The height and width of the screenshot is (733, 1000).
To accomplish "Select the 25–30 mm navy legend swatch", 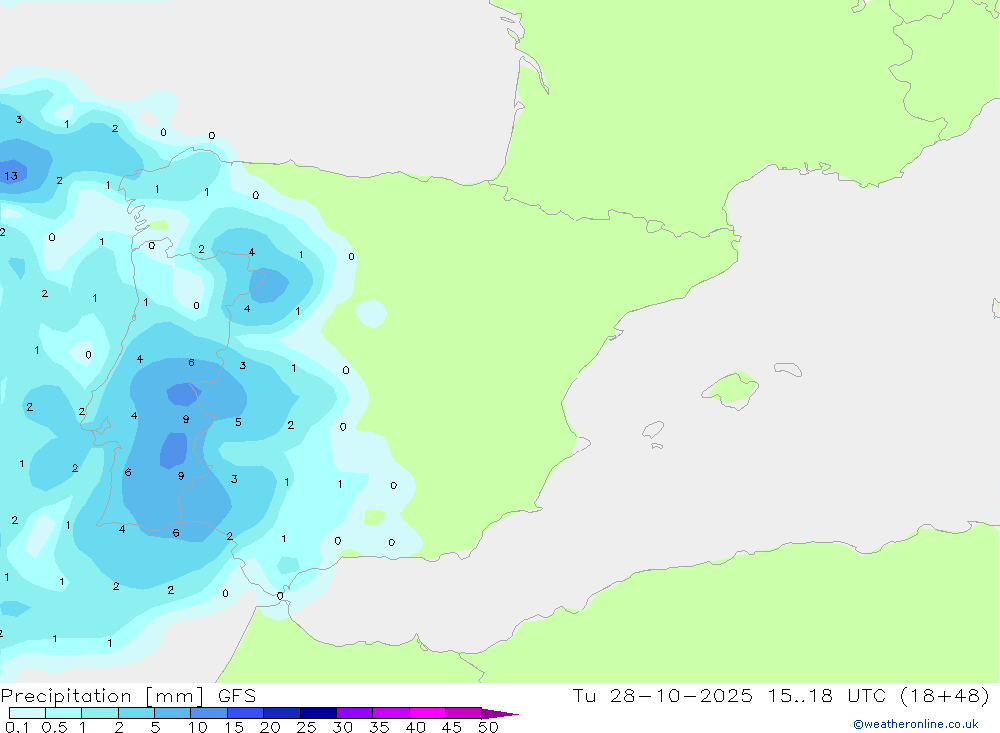I will [318, 713].
